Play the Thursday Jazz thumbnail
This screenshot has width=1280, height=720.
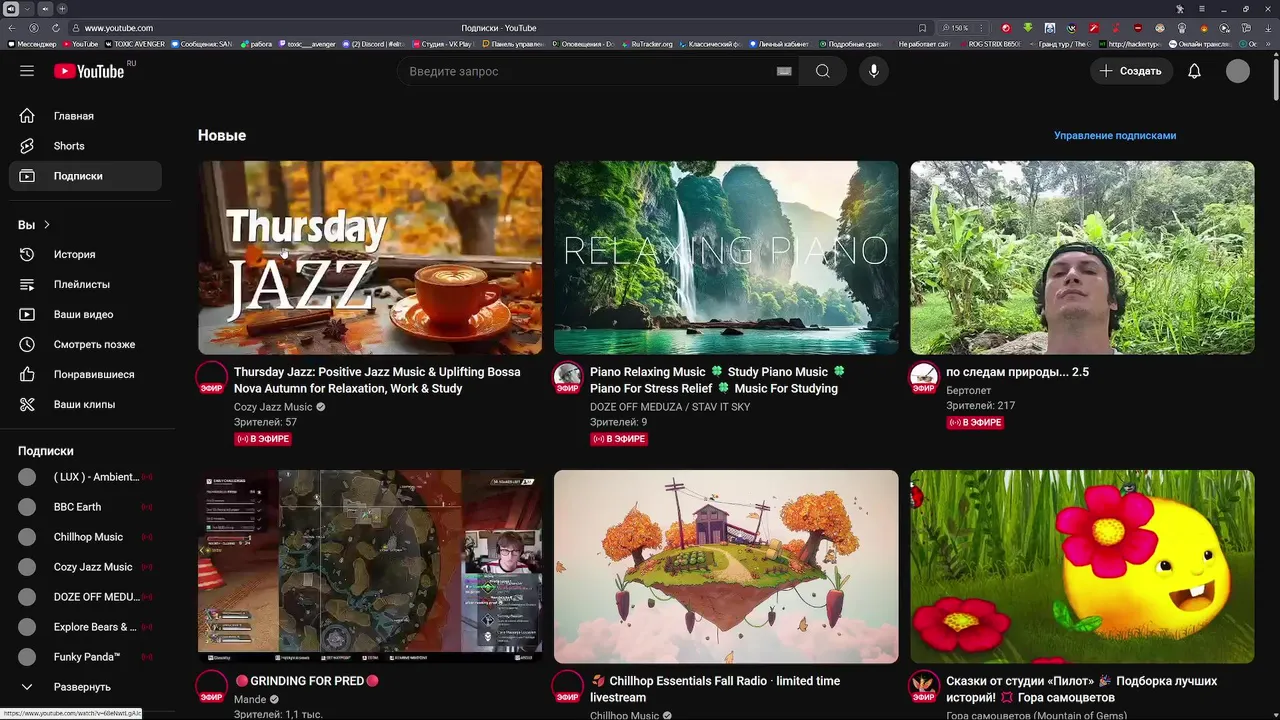[x=370, y=258]
